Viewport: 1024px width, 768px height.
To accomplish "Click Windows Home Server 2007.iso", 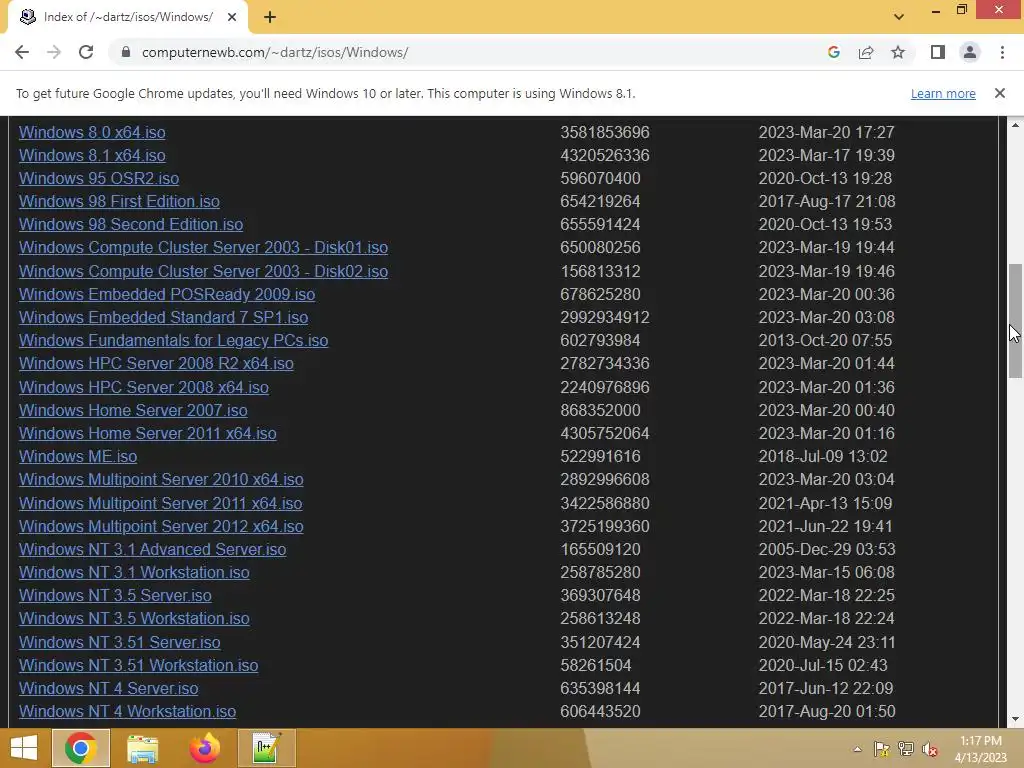I will coord(133,410).
